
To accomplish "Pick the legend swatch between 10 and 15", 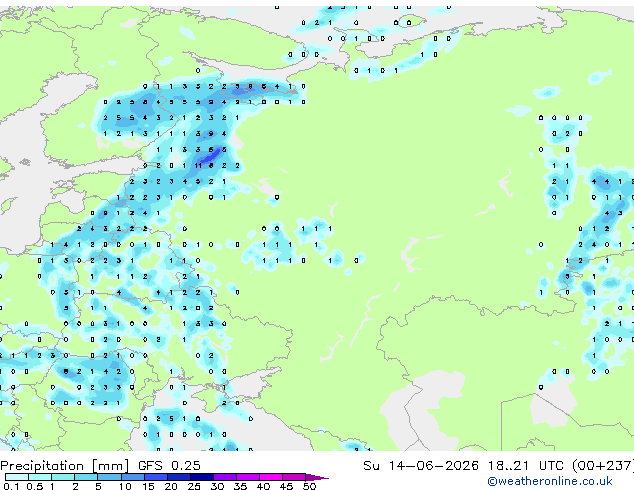I will 133,477.
